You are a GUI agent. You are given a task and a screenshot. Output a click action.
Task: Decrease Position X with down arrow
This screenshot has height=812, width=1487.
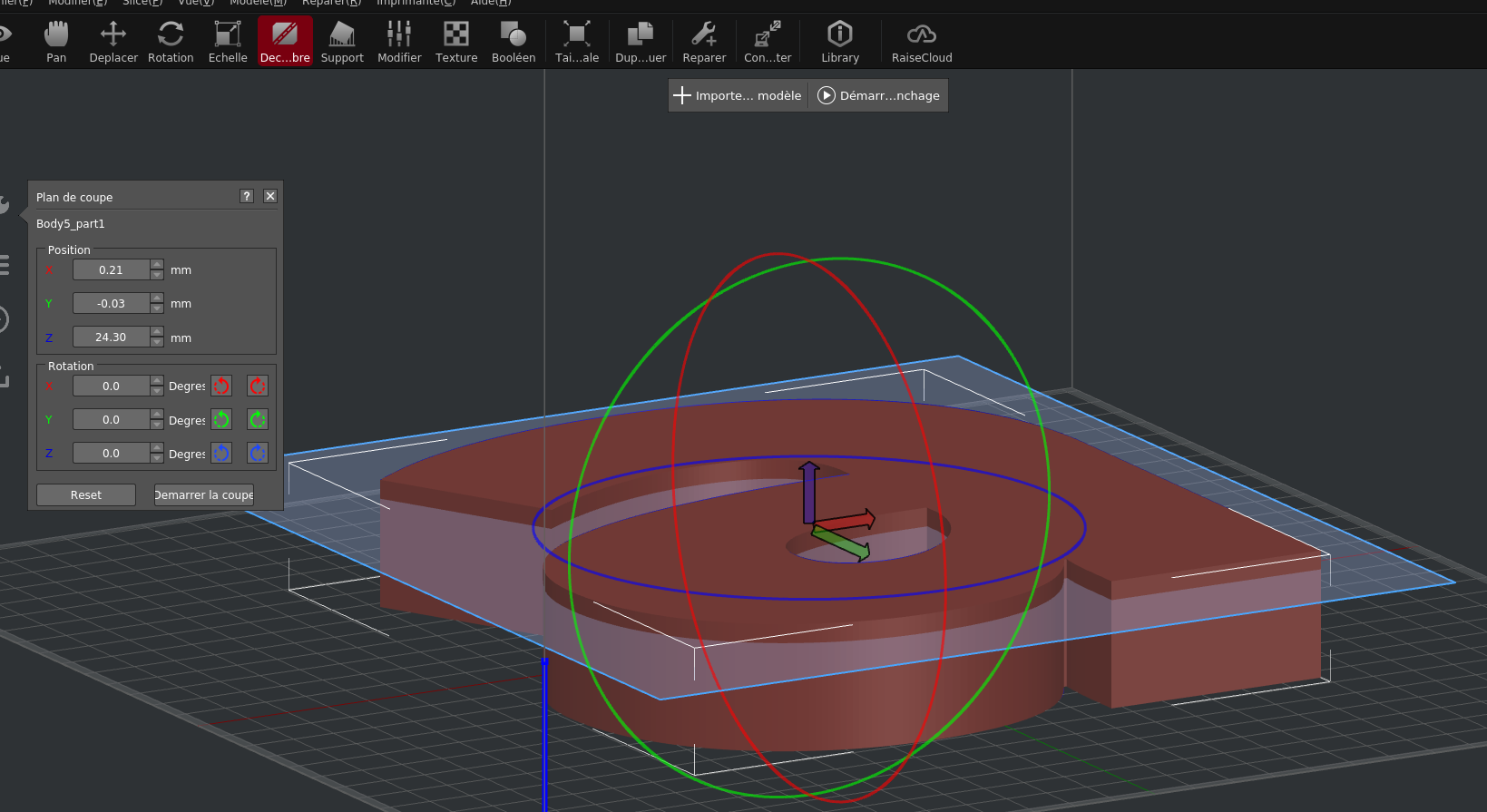point(157,275)
